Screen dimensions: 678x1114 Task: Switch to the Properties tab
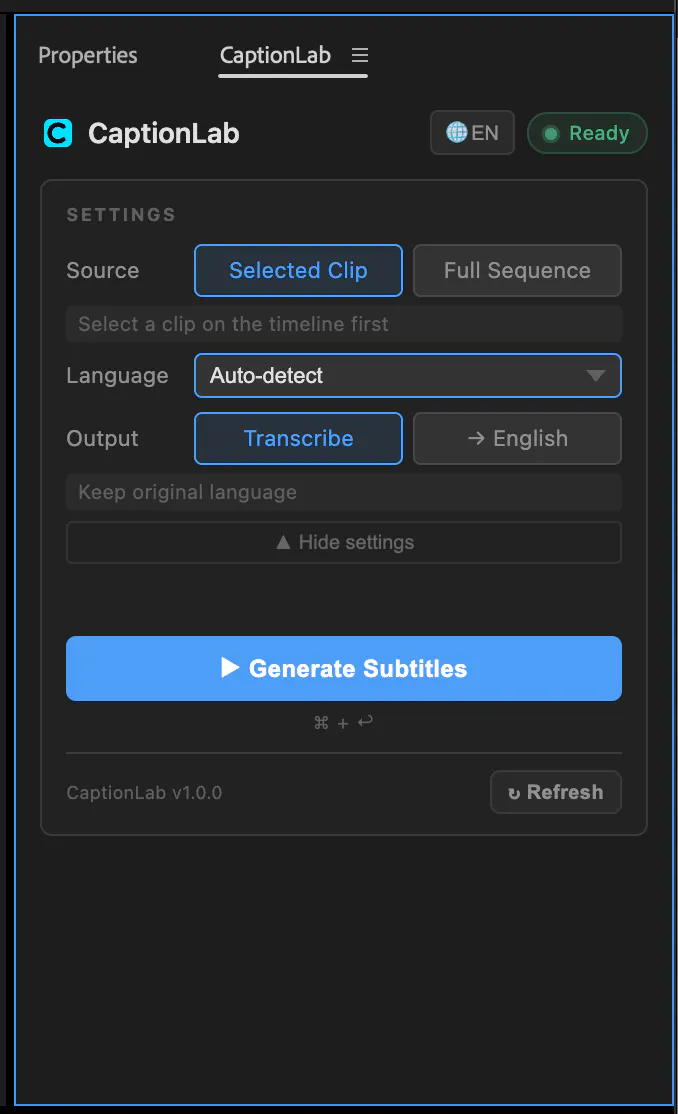pos(88,55)
